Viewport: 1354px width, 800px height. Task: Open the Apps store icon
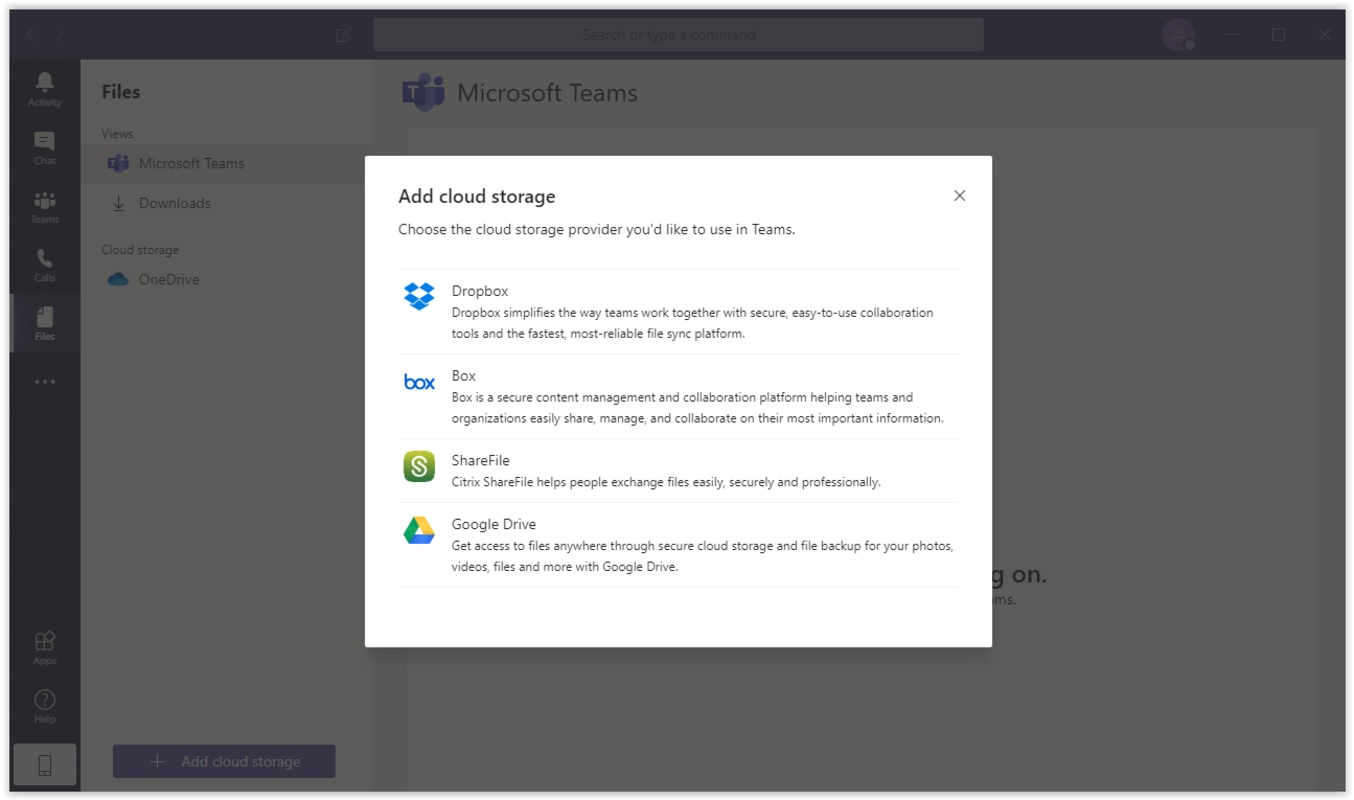[45, 647]
